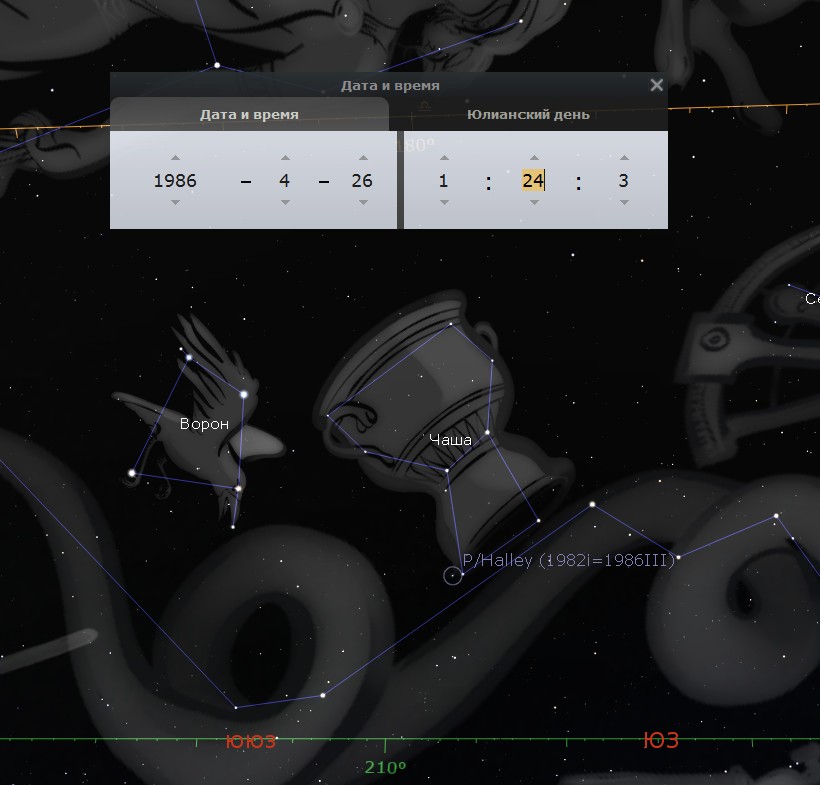
Task: Switch to the Юлианский день tab
Action: (528, 115)
